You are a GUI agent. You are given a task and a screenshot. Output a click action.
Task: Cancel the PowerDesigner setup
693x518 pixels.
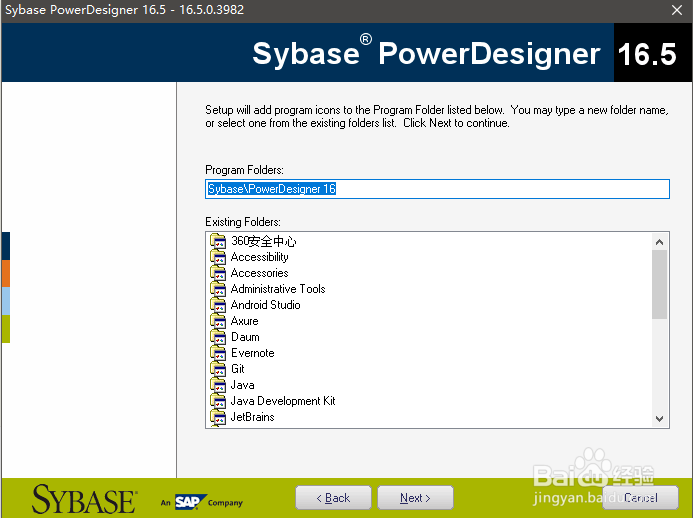[x=640, y=498]
